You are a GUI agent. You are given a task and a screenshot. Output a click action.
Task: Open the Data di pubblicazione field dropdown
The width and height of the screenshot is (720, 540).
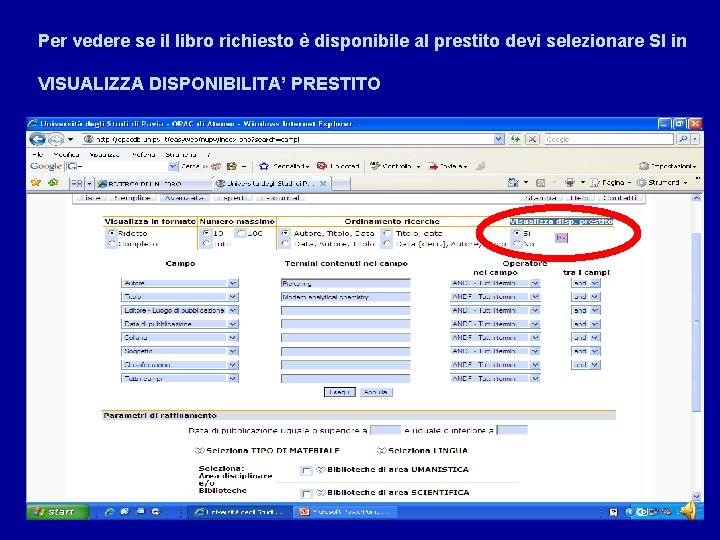pos(233,324)
